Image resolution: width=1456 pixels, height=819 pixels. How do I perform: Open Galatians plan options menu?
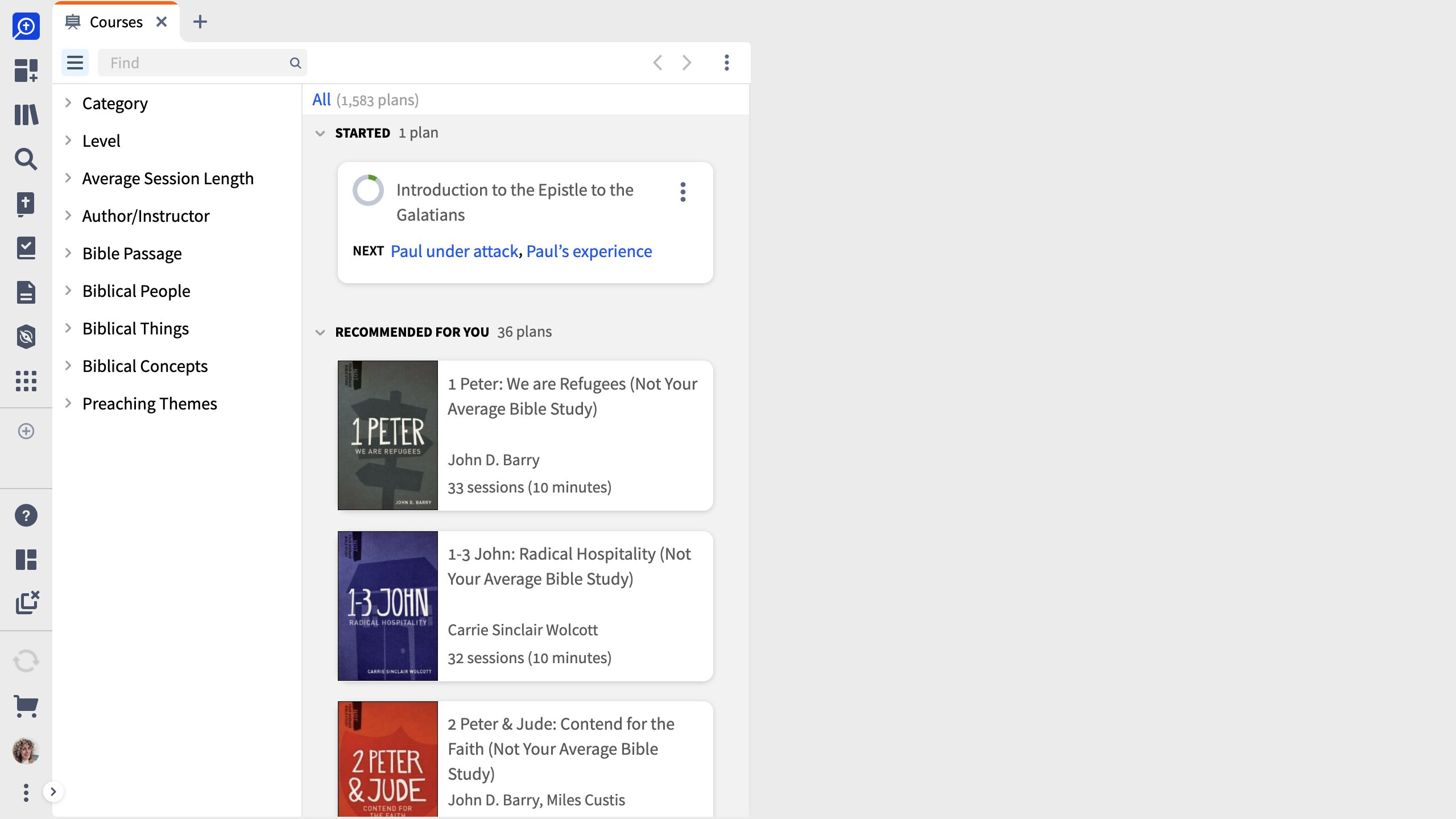point(683,192)
